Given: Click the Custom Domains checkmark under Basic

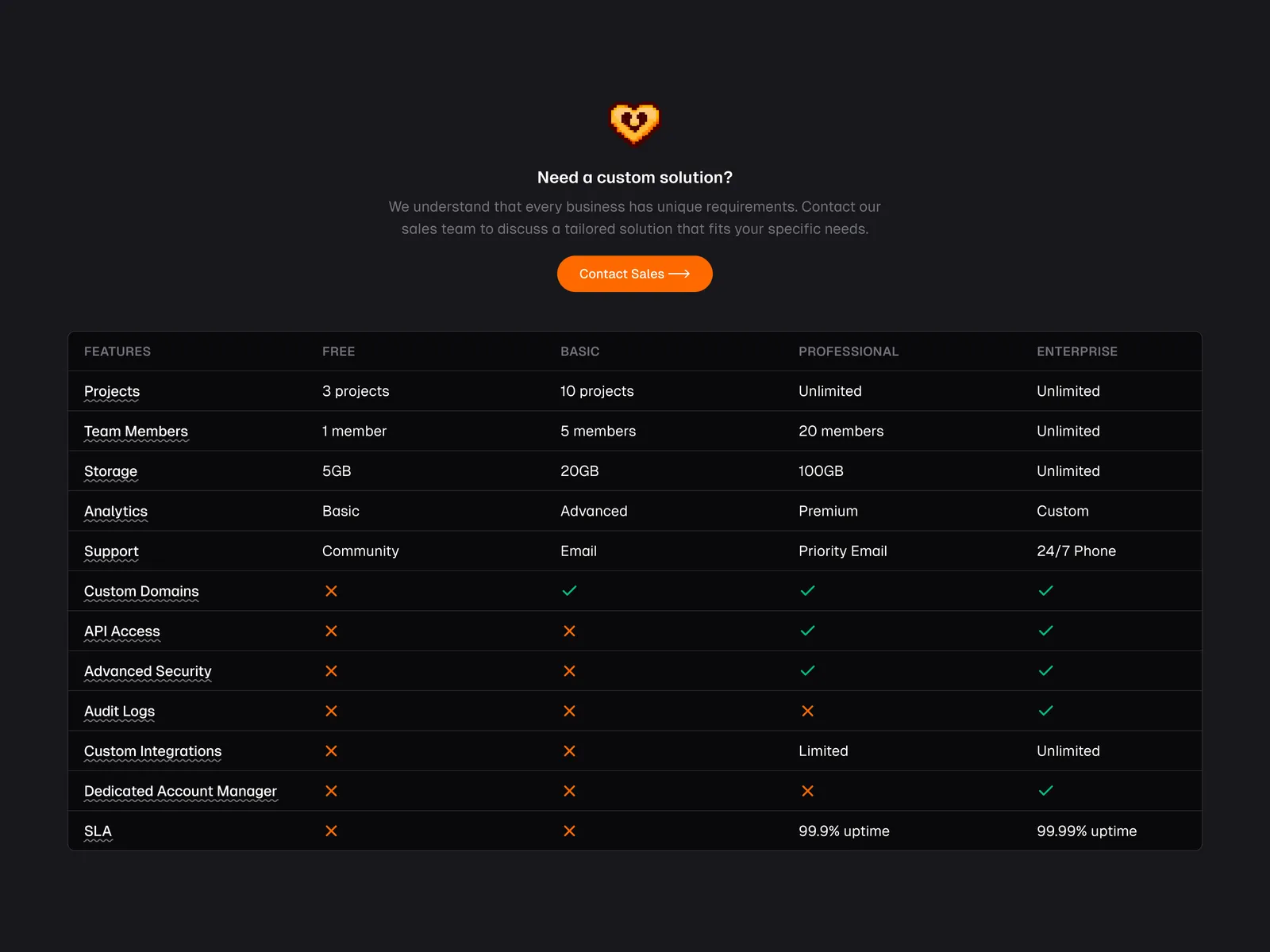Looking at the screenshot, I should point(569,591).
